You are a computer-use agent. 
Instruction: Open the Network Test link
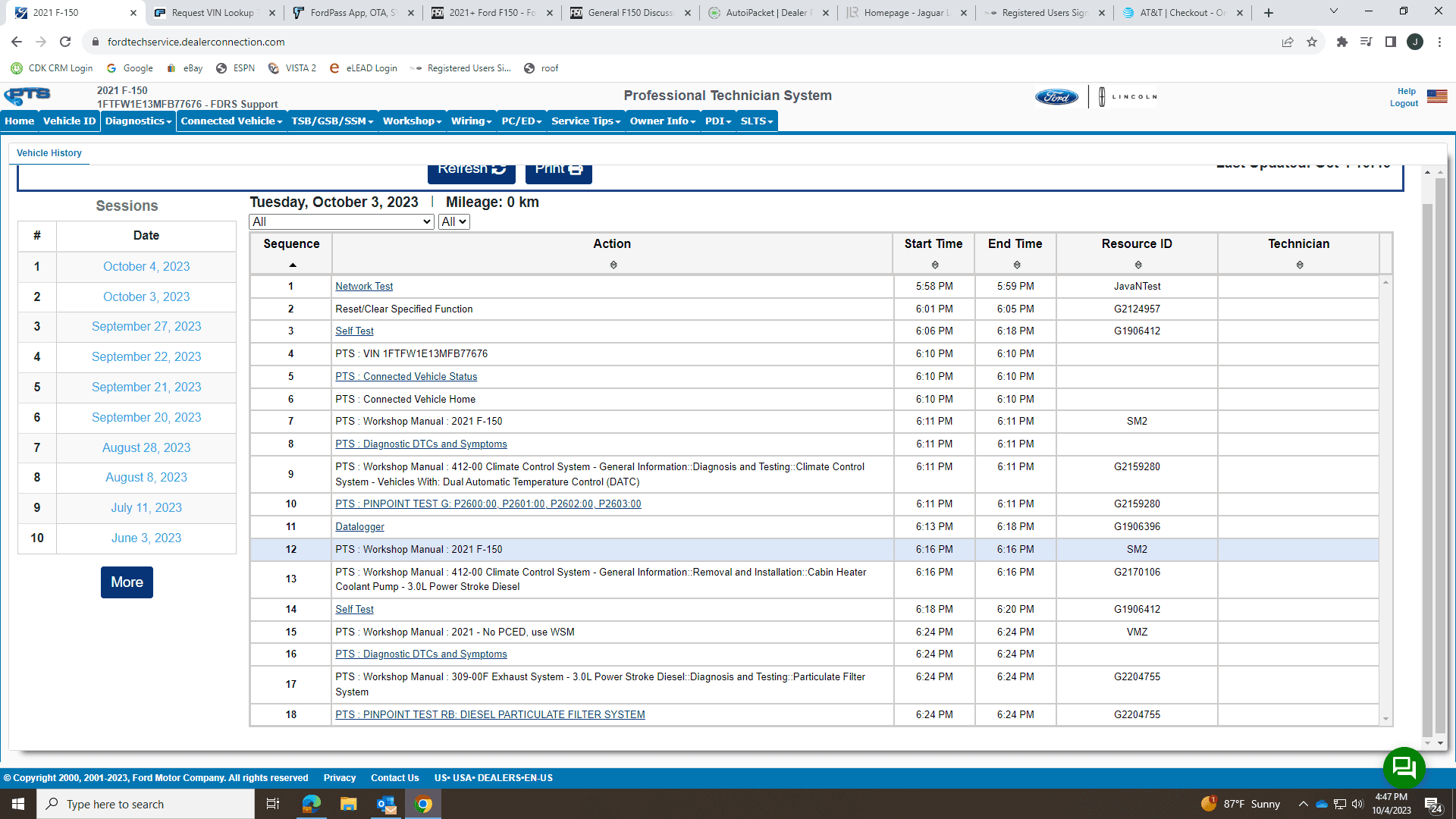tap(364, 287)
